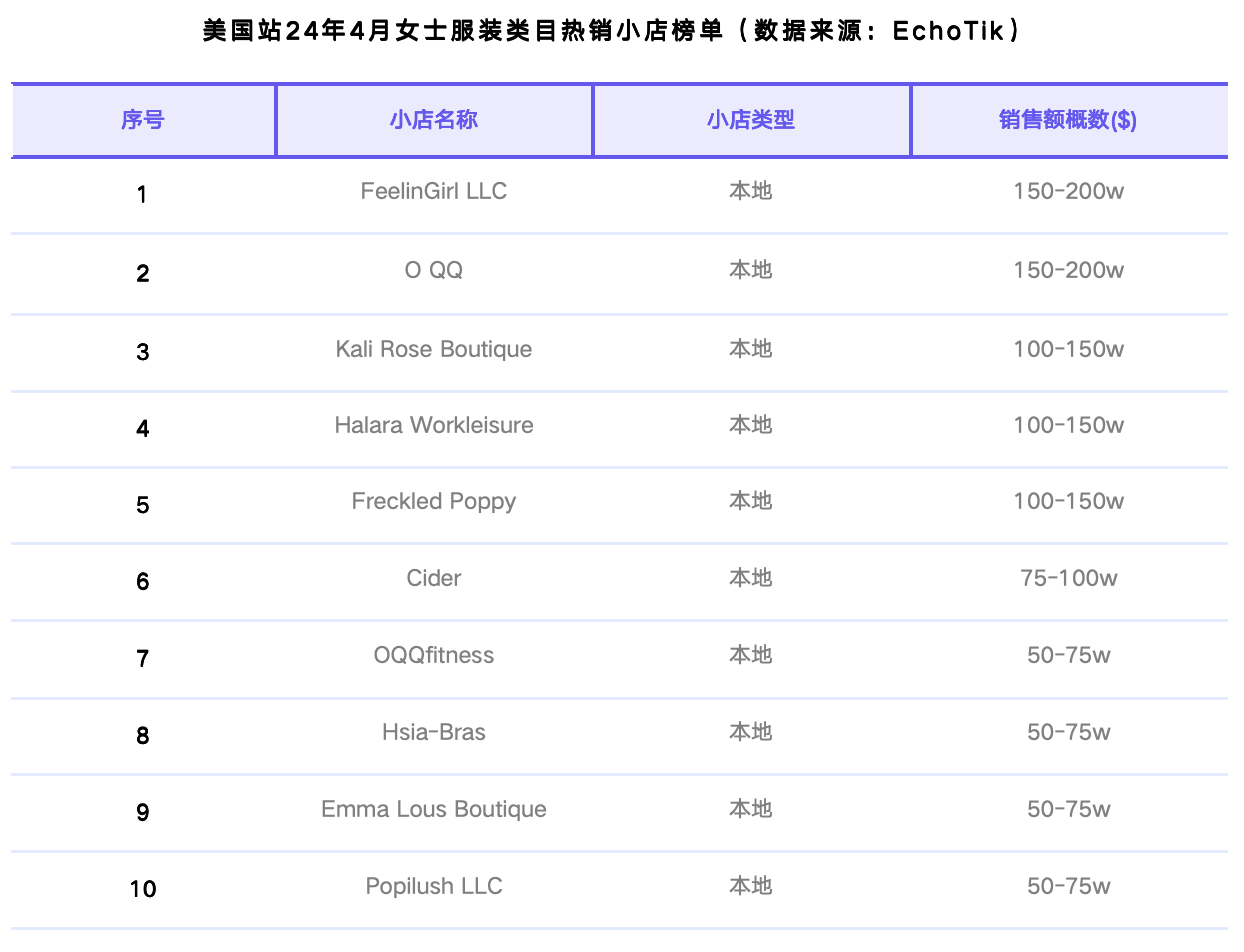Select the rank number 10 cell
This screenshot has width=1244, height=952.
pos(143,889)
